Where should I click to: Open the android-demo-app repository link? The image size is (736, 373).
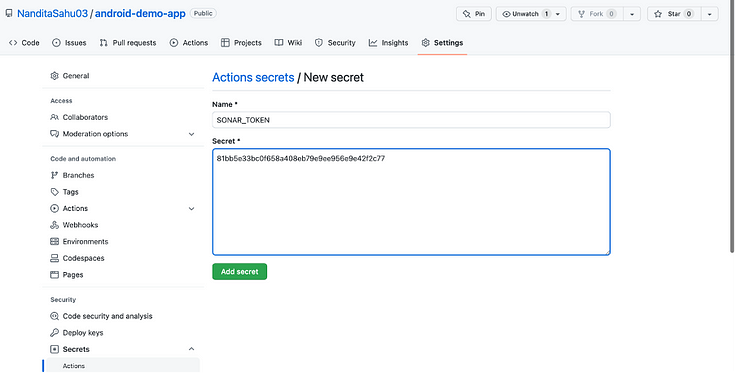140,14
